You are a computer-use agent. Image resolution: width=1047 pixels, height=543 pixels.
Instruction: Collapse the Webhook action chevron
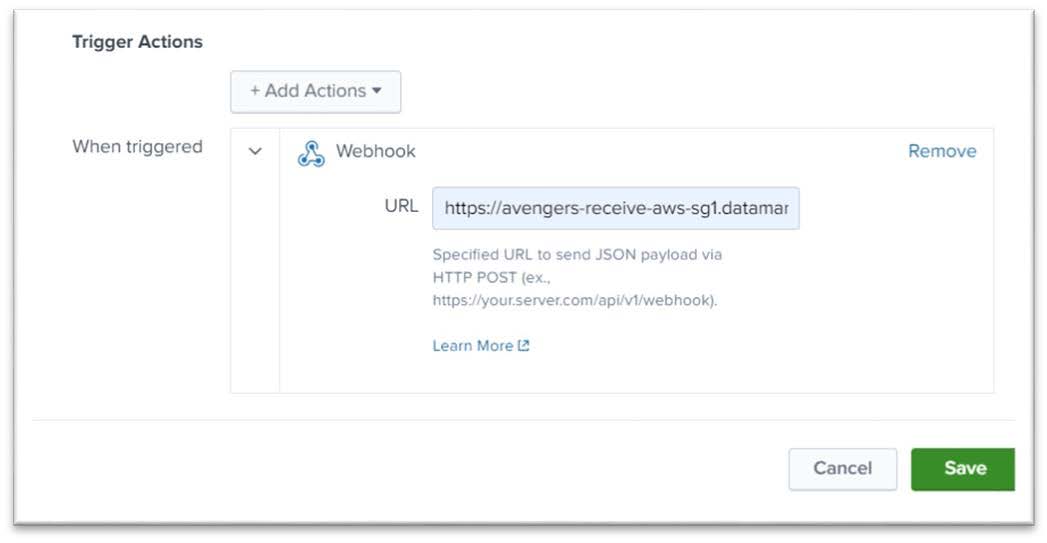click(x=255, y=151)
